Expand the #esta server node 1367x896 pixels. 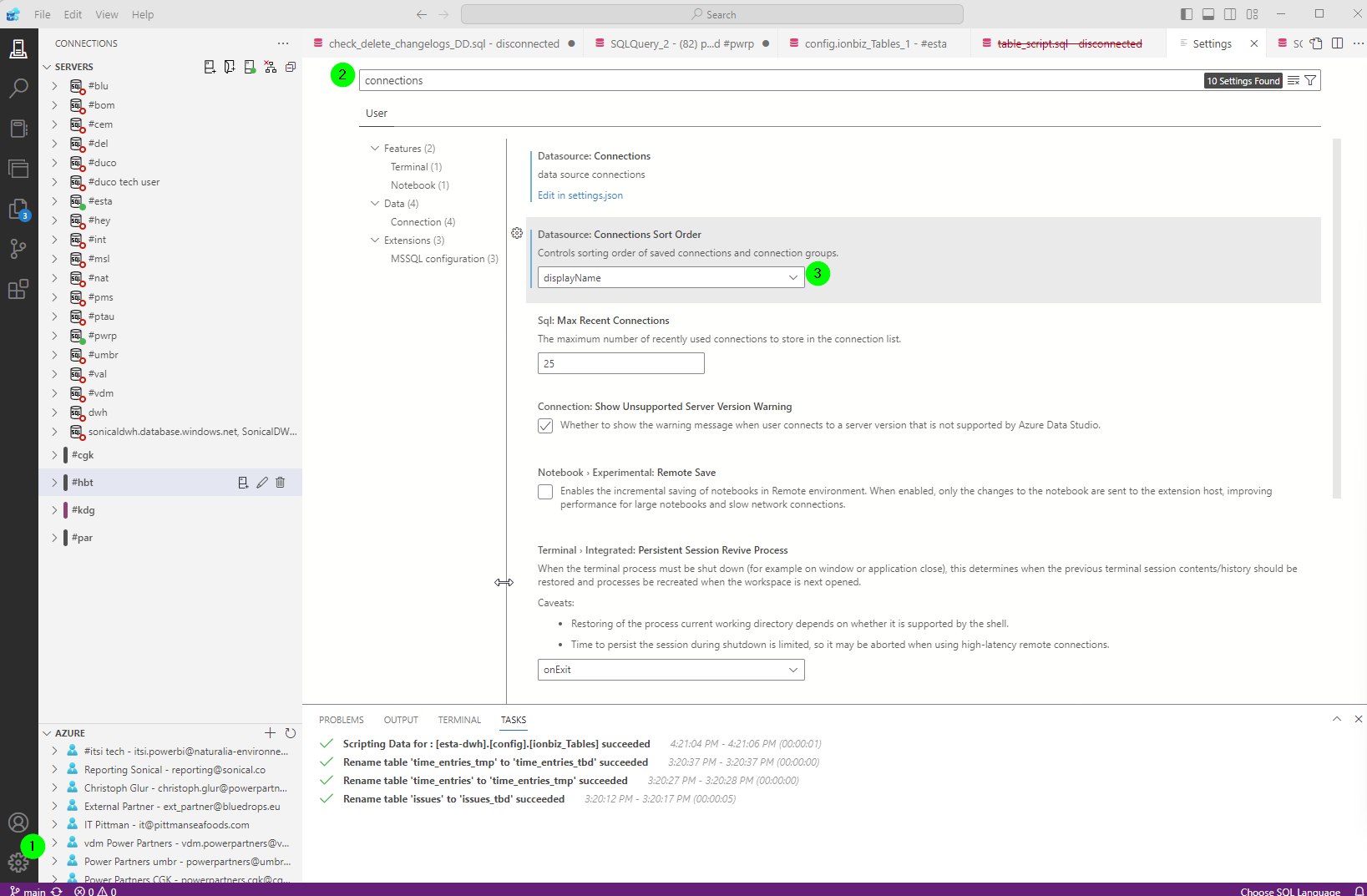tap(55, 201)
